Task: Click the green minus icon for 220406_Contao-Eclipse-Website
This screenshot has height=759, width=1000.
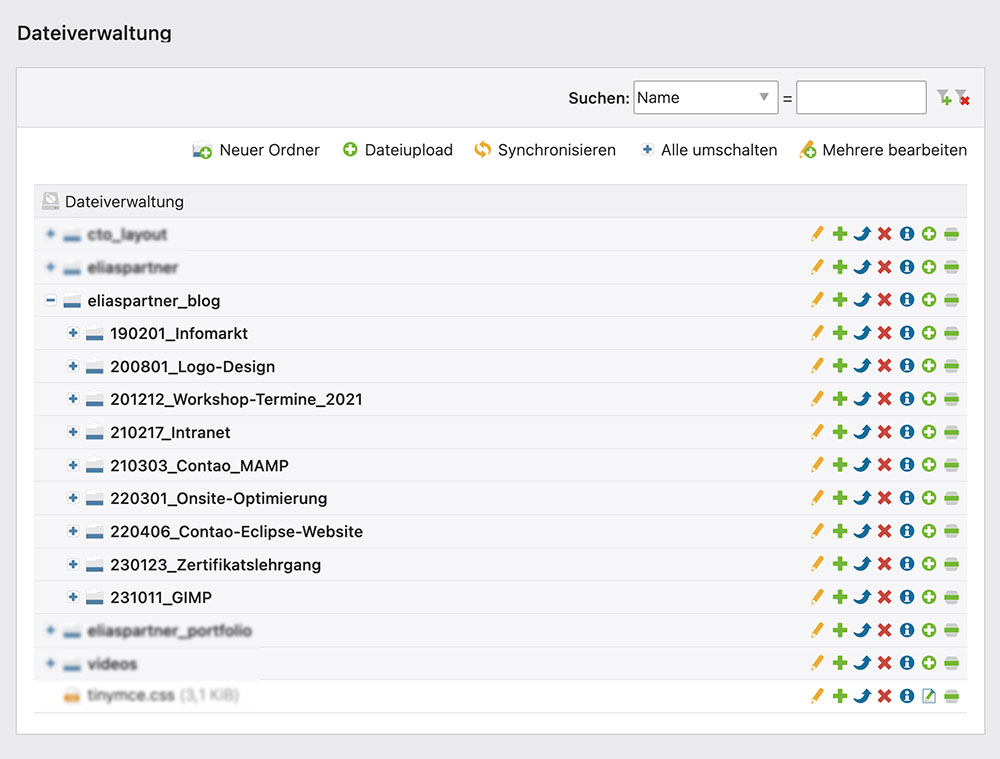Action: pyautogui.click(x=952, y=531)
